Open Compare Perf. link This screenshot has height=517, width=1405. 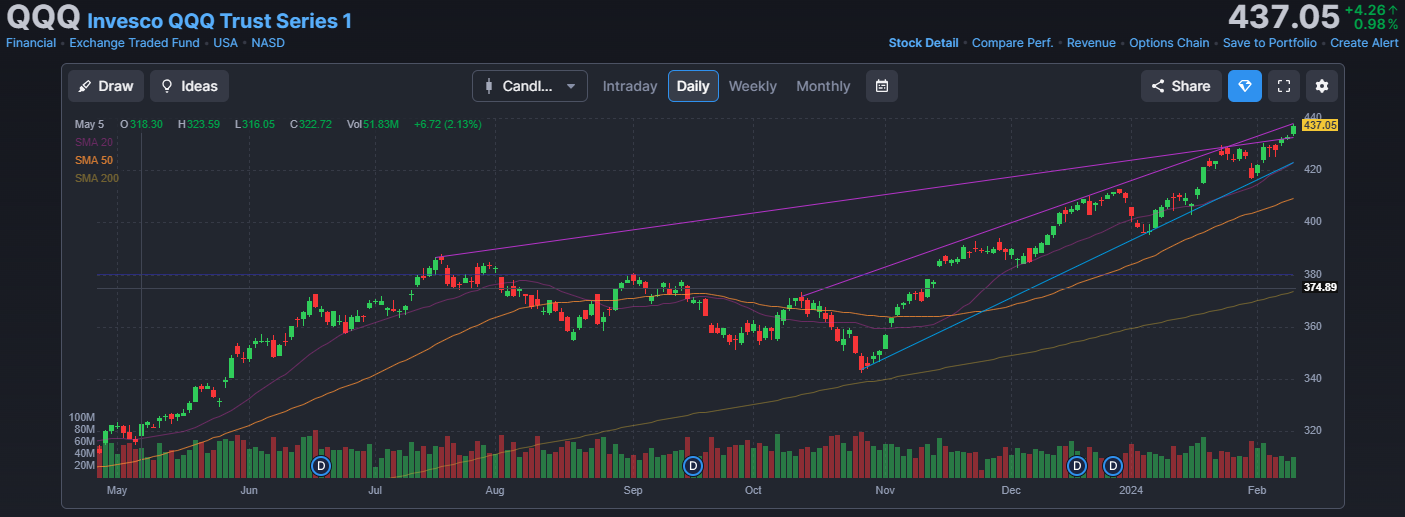1012,43
